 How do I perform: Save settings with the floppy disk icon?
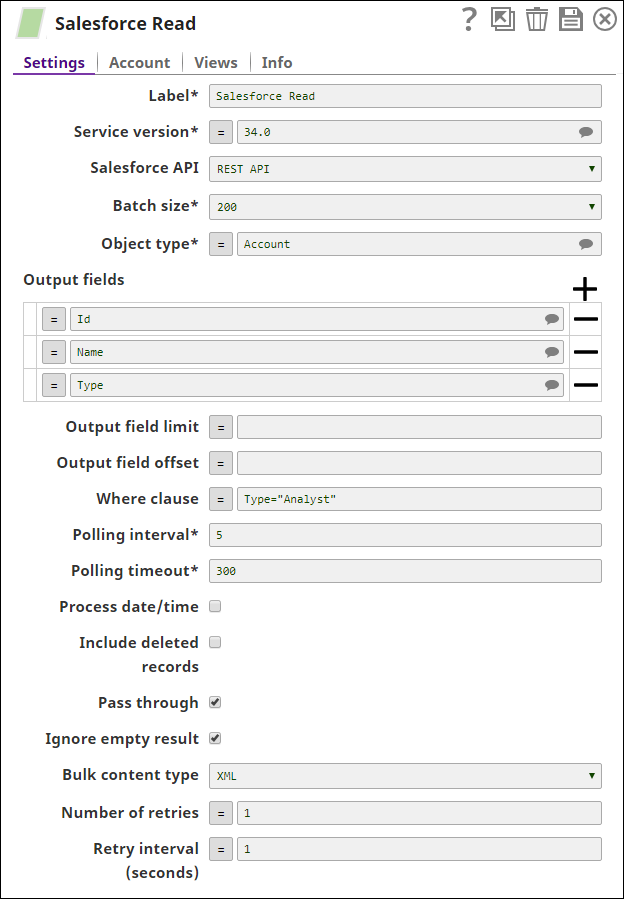(571, 20)
